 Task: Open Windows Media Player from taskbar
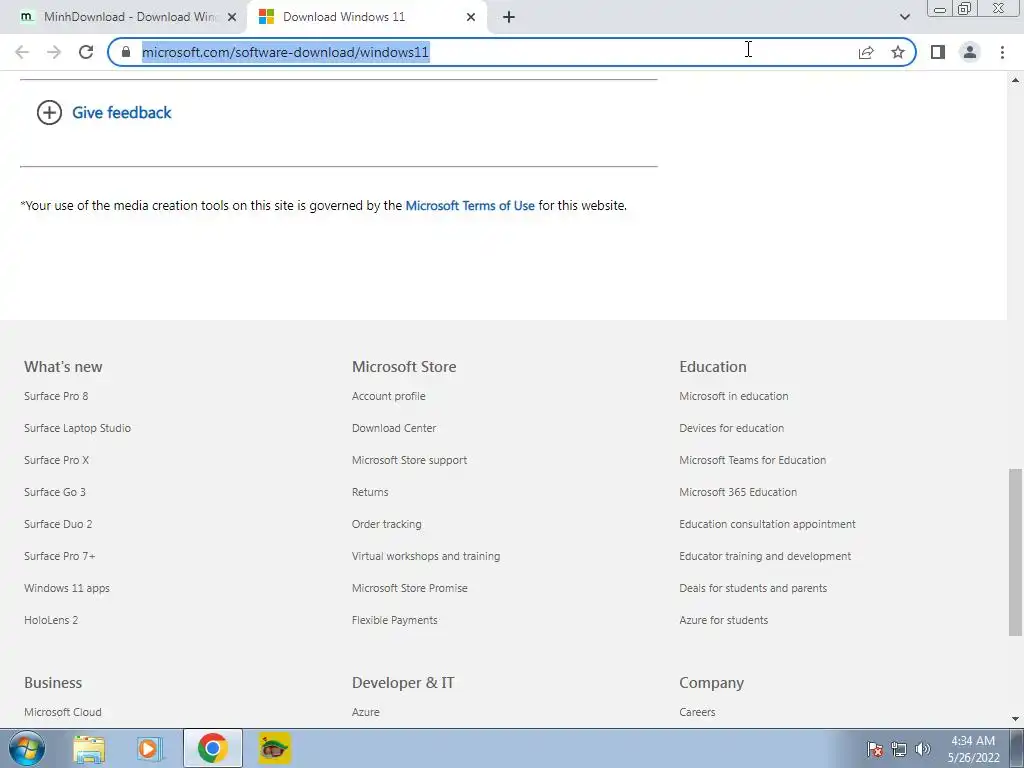point(150,748)
